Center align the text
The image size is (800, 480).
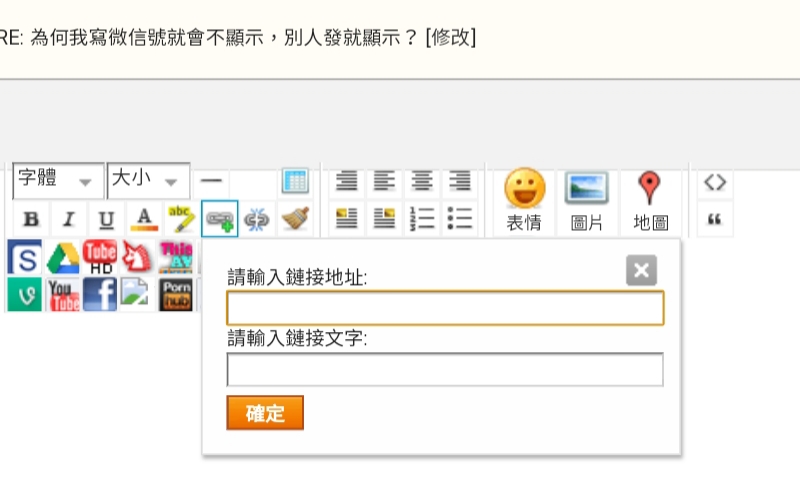click(x=422, y=181)
